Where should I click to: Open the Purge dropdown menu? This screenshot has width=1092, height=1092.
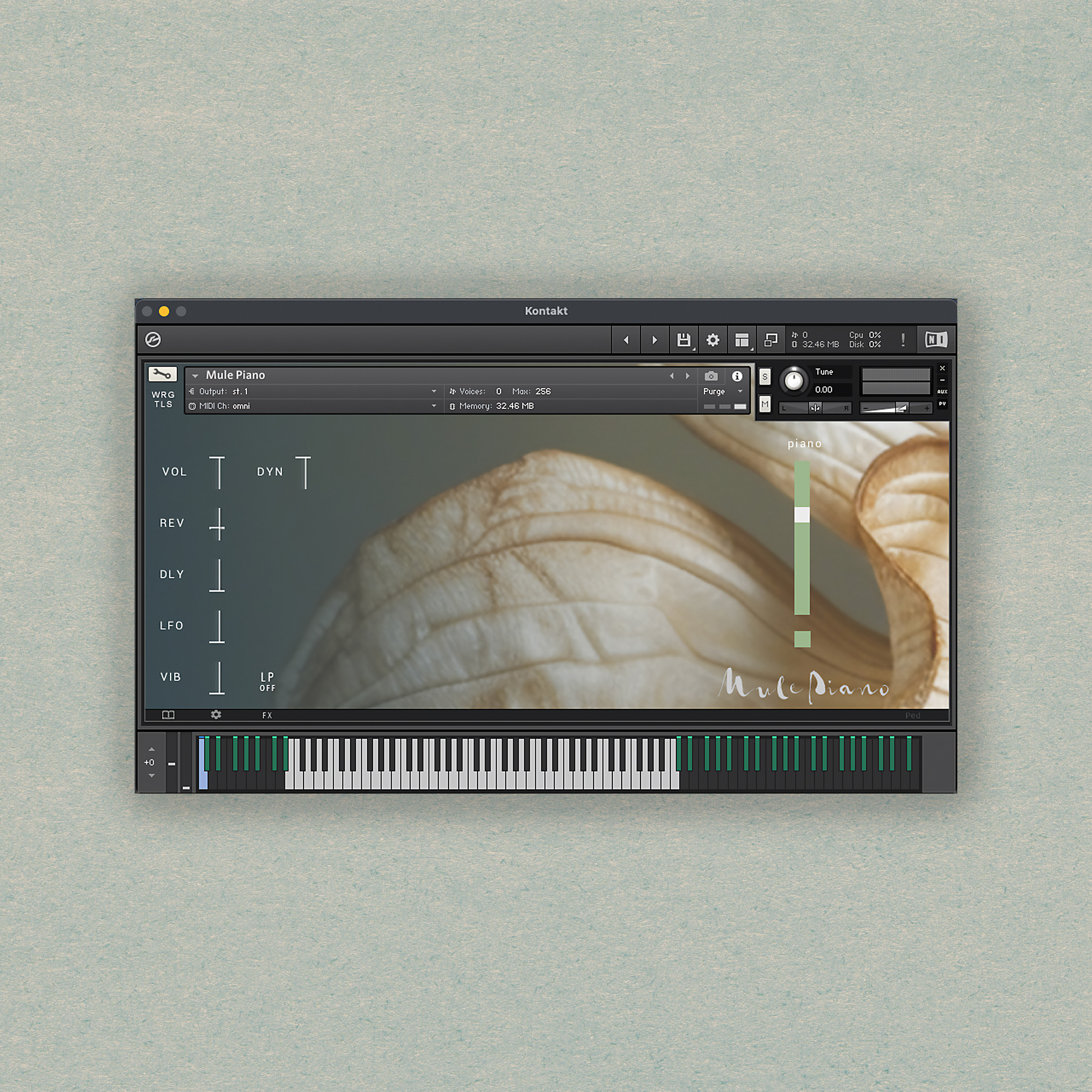pos(723,391)
